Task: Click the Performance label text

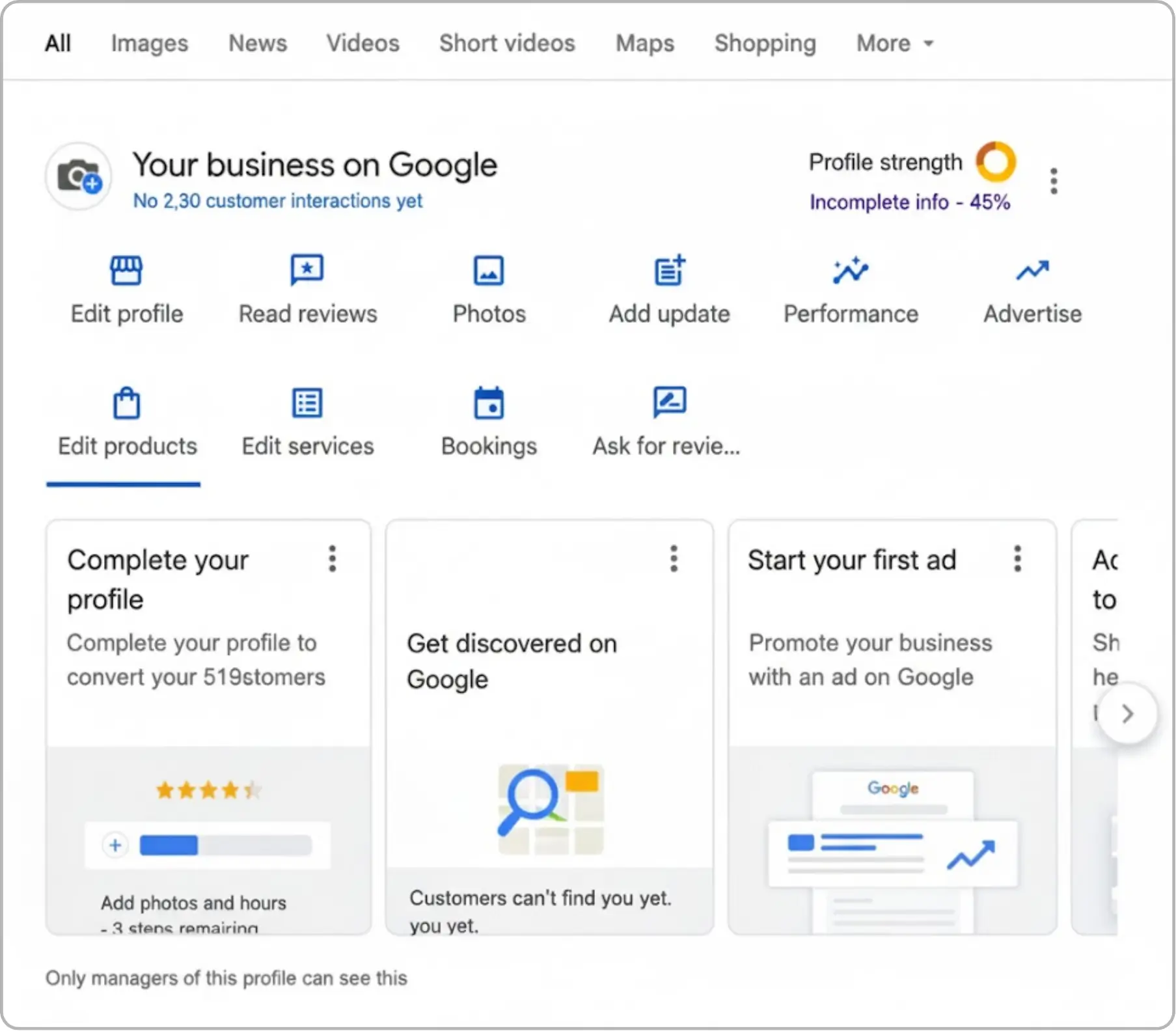Action: (x=851, y=314)
